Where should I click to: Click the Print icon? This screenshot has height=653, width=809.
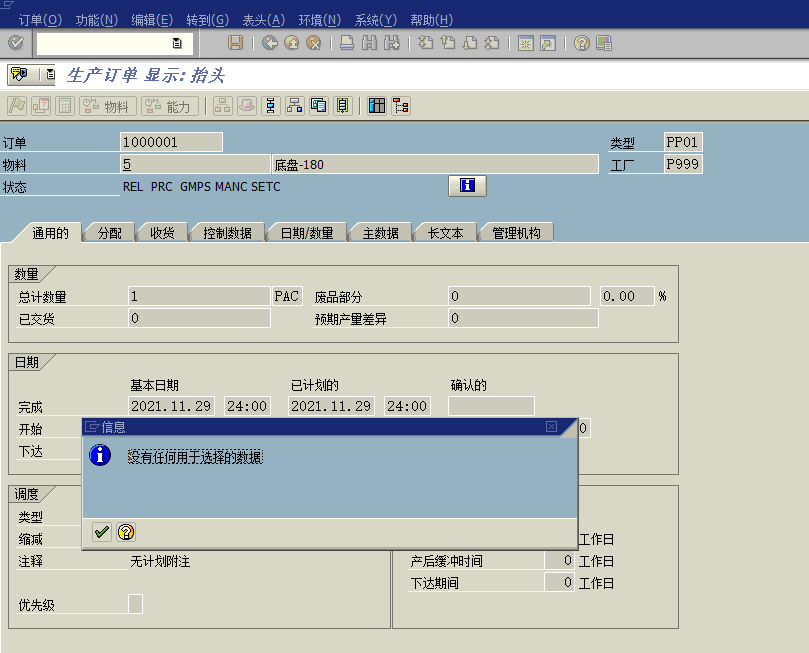pos(347,43)
